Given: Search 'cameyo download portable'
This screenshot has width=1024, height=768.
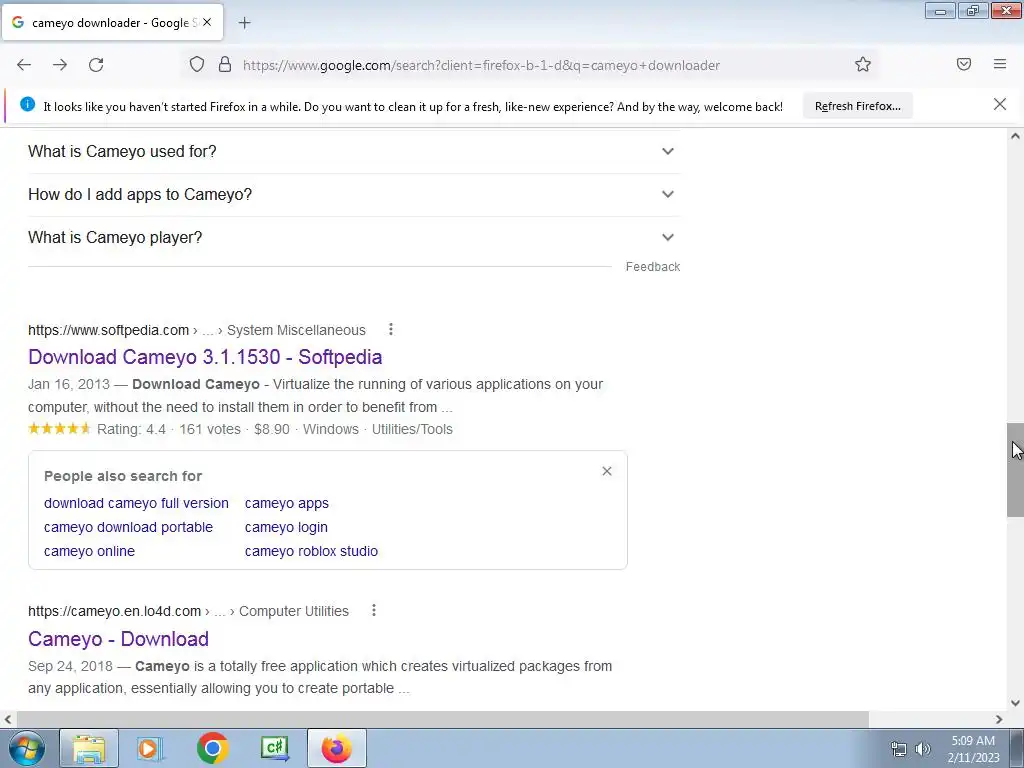Looking at the screenshot, I should (128, 527).
